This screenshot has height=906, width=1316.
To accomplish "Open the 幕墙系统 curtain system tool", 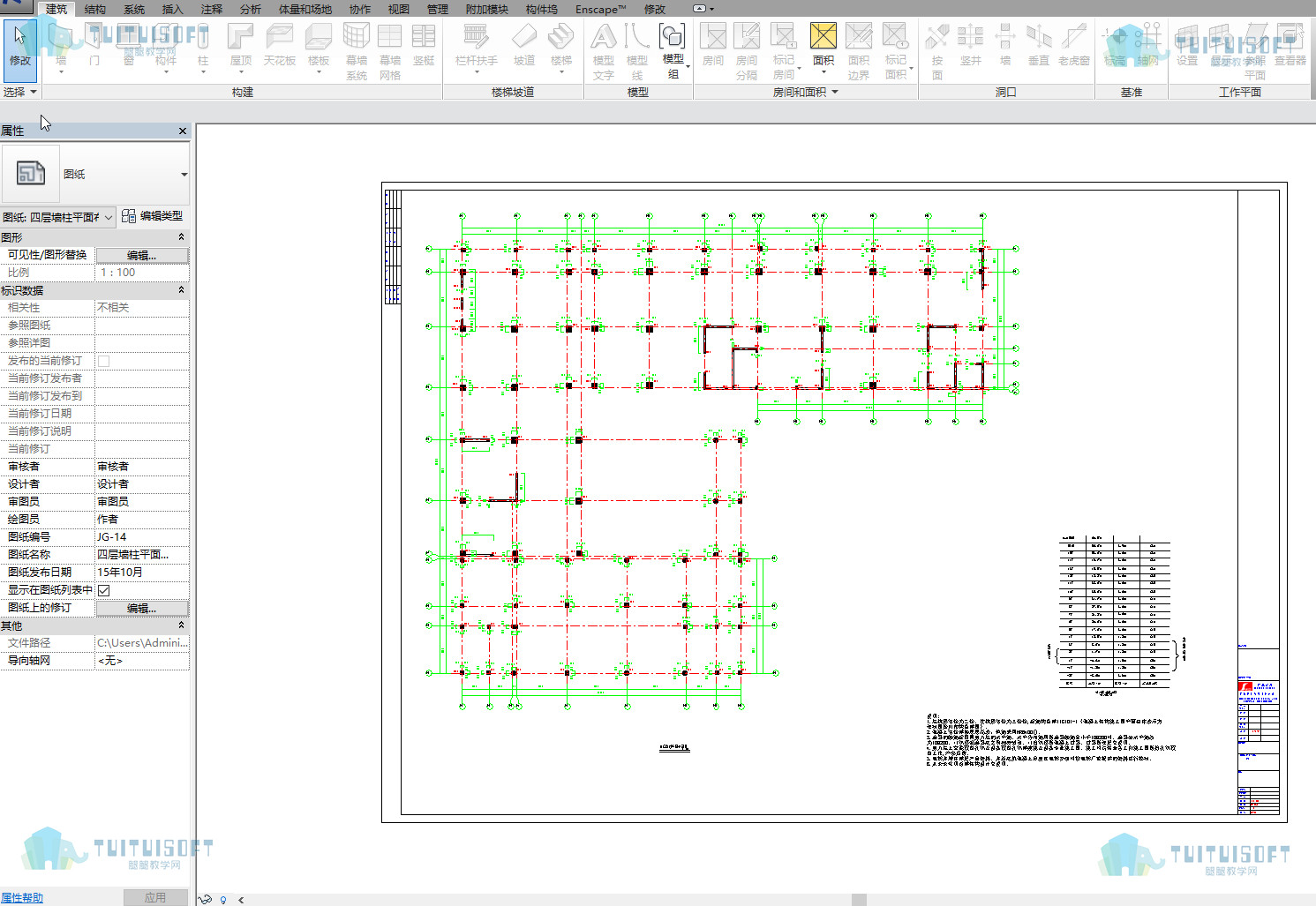I will click(x=357, y=51).
